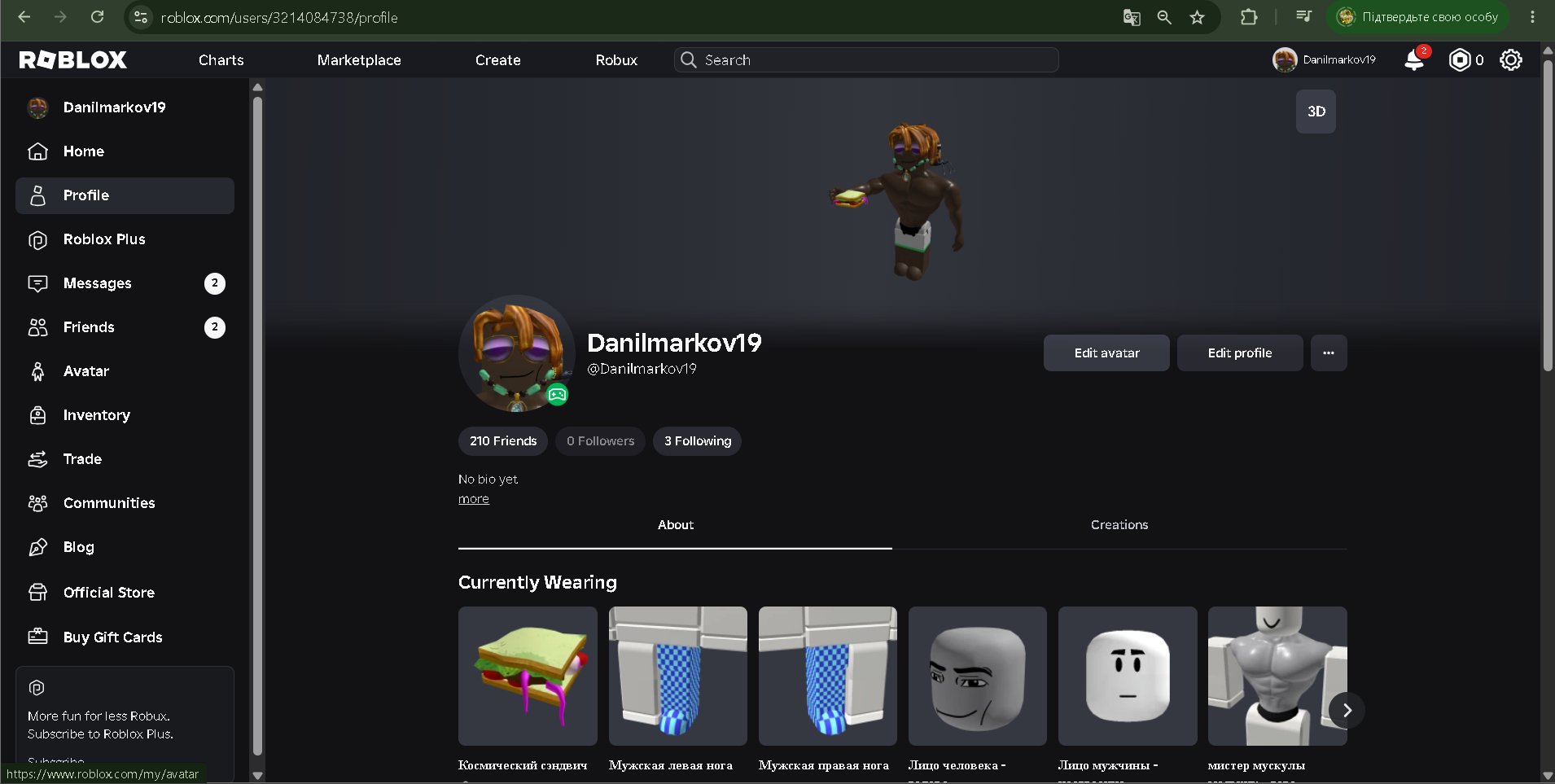Image resolution: width=1555 pixels, height=784 pixels.
Task: Click the green online status badge on the profile picture
Action: tap(557, 395)
